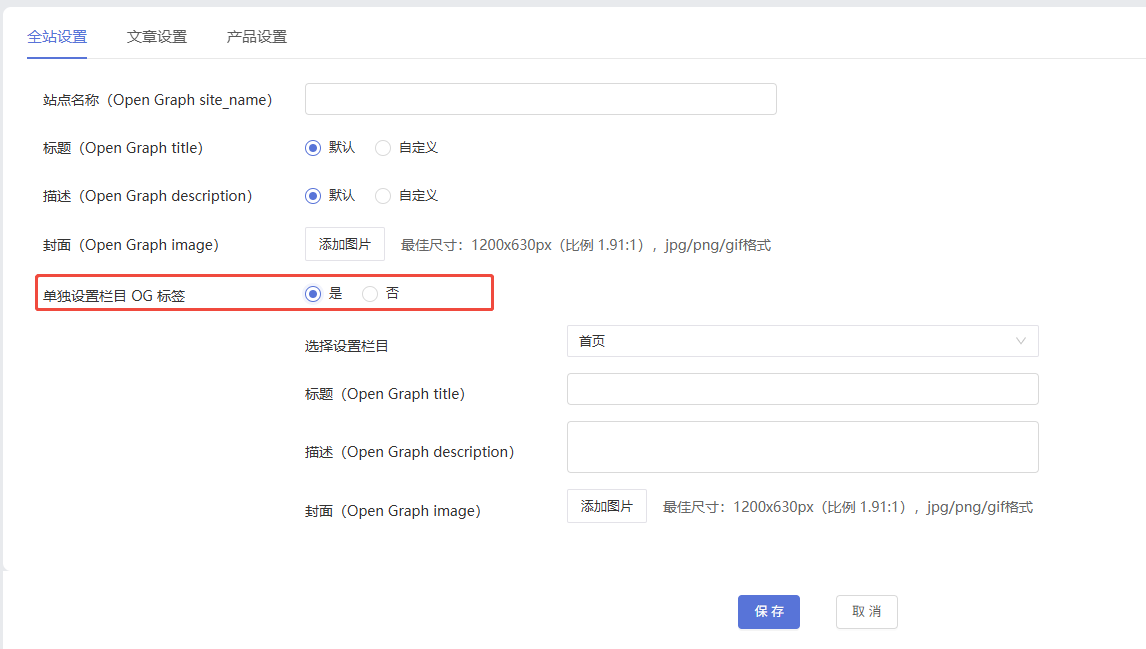The width and height of the screenshot is (1146, 649).
Task: Select 默认 for the top 标题 Open Graph title
Action: pos(313,148)
